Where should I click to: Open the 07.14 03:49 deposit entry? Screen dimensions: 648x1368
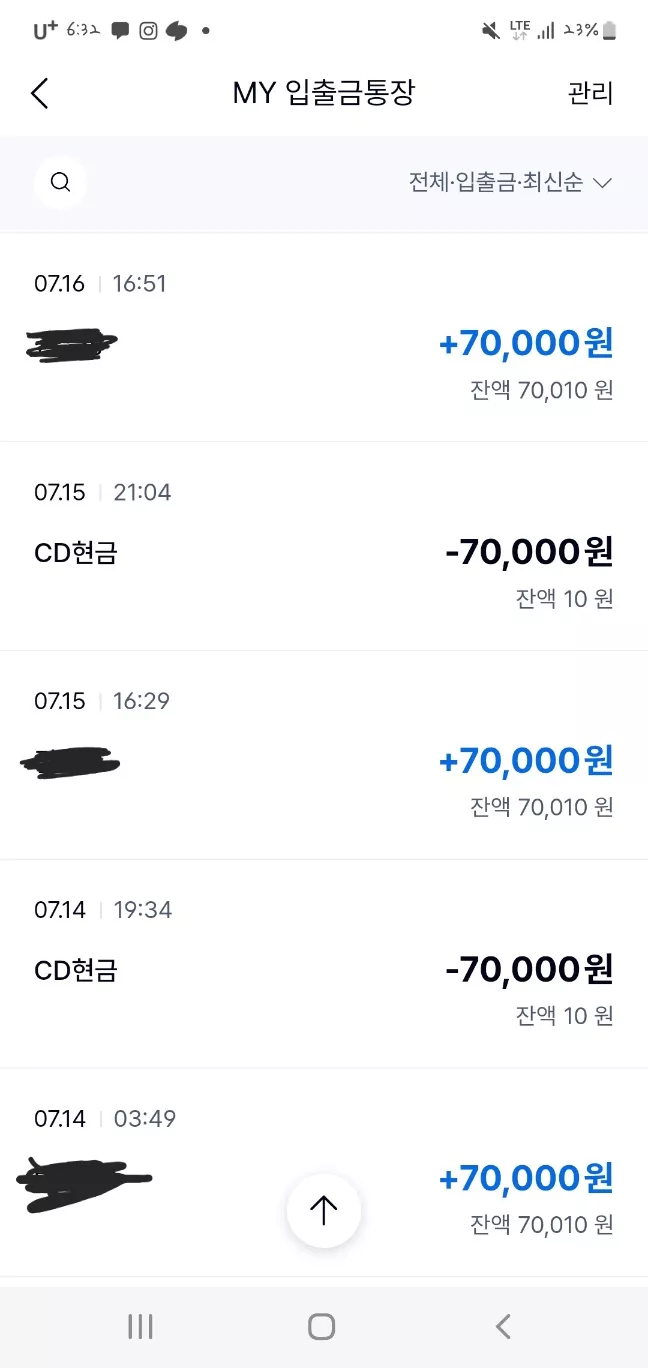[324, 1172]
